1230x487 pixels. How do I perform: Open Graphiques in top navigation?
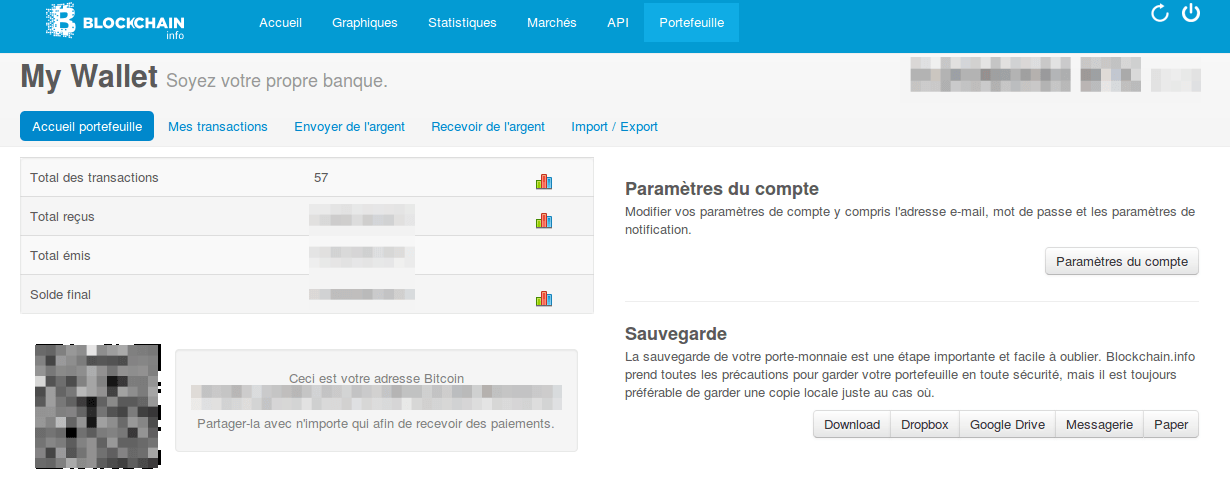click(x=364, y=23)
